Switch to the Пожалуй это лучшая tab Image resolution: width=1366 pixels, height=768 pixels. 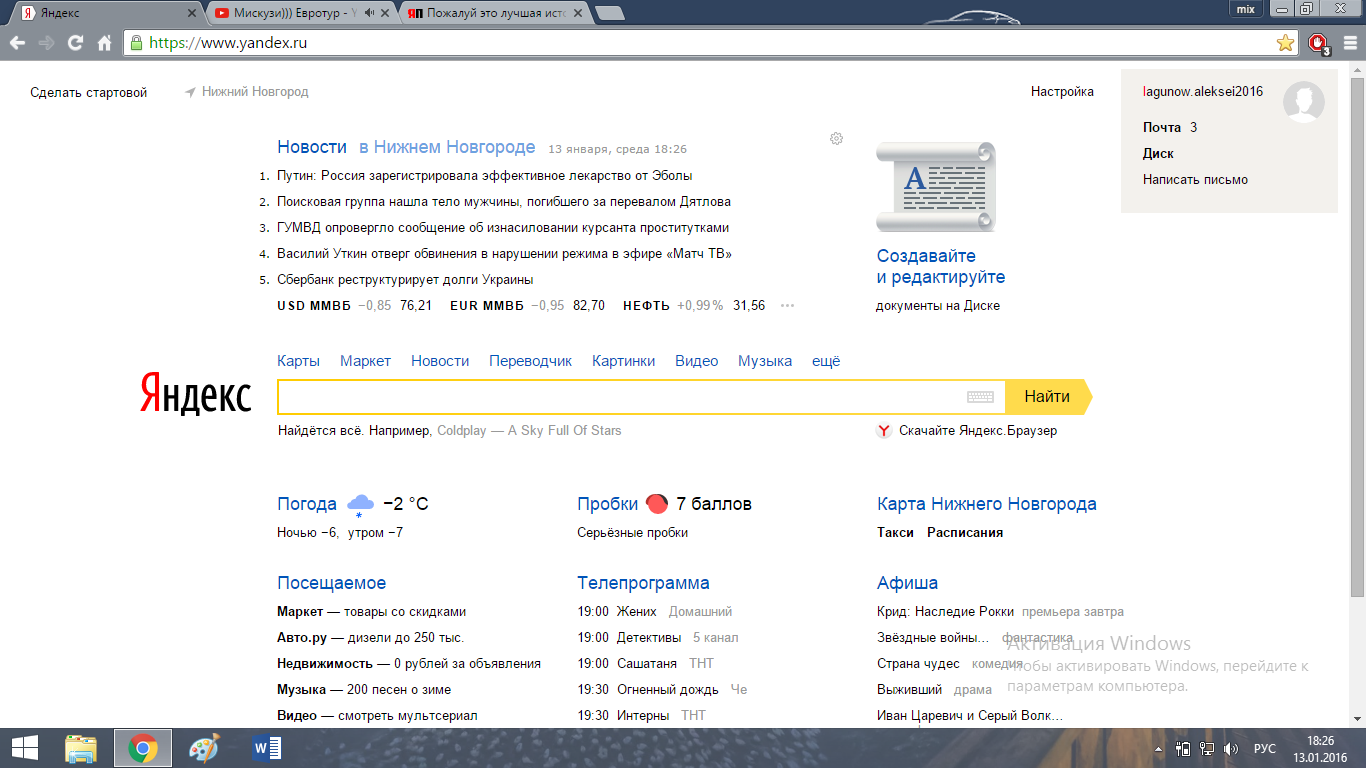coord(495,13)
